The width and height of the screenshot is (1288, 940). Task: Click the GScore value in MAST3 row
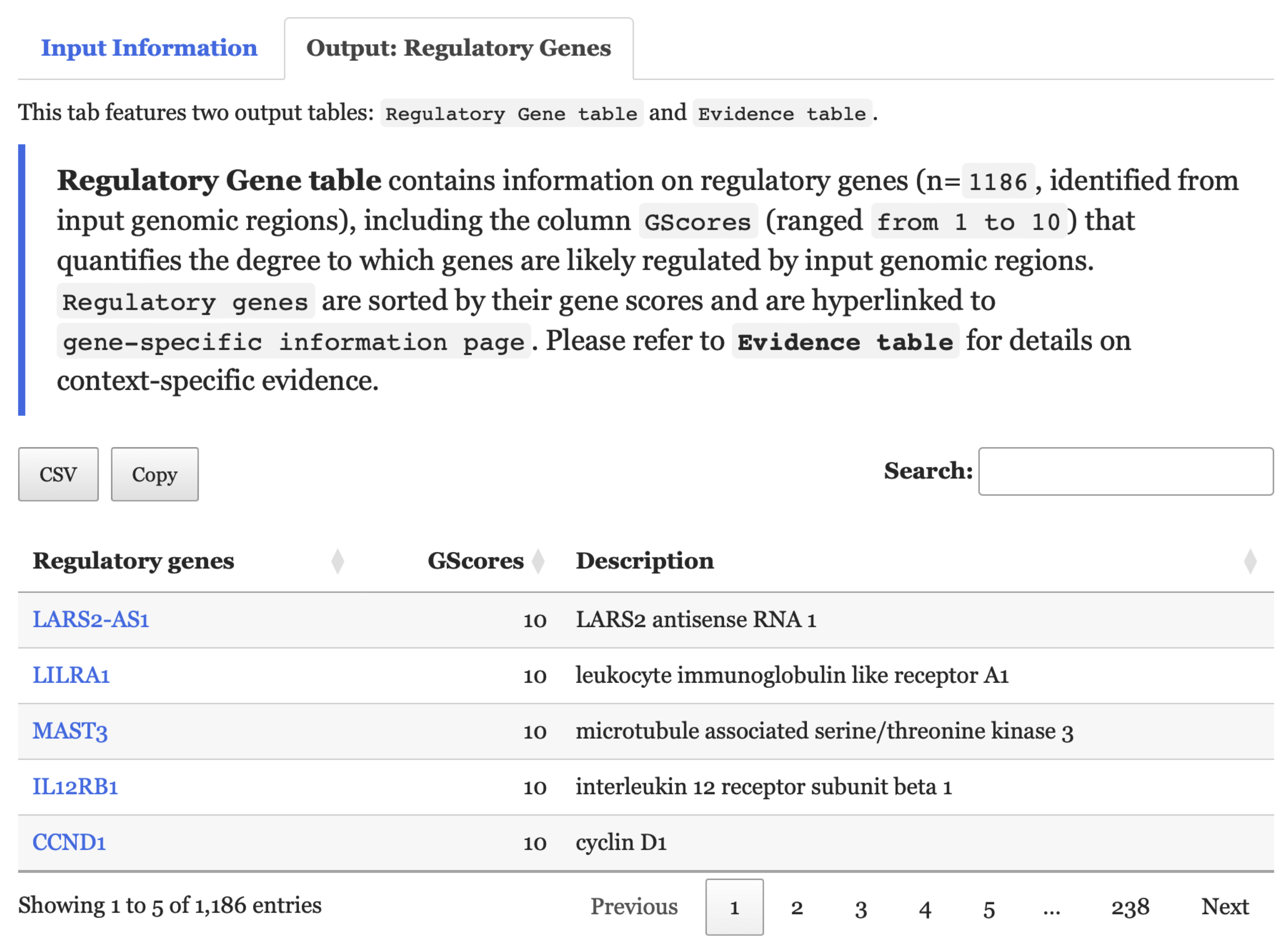click(x=535, y=732)
